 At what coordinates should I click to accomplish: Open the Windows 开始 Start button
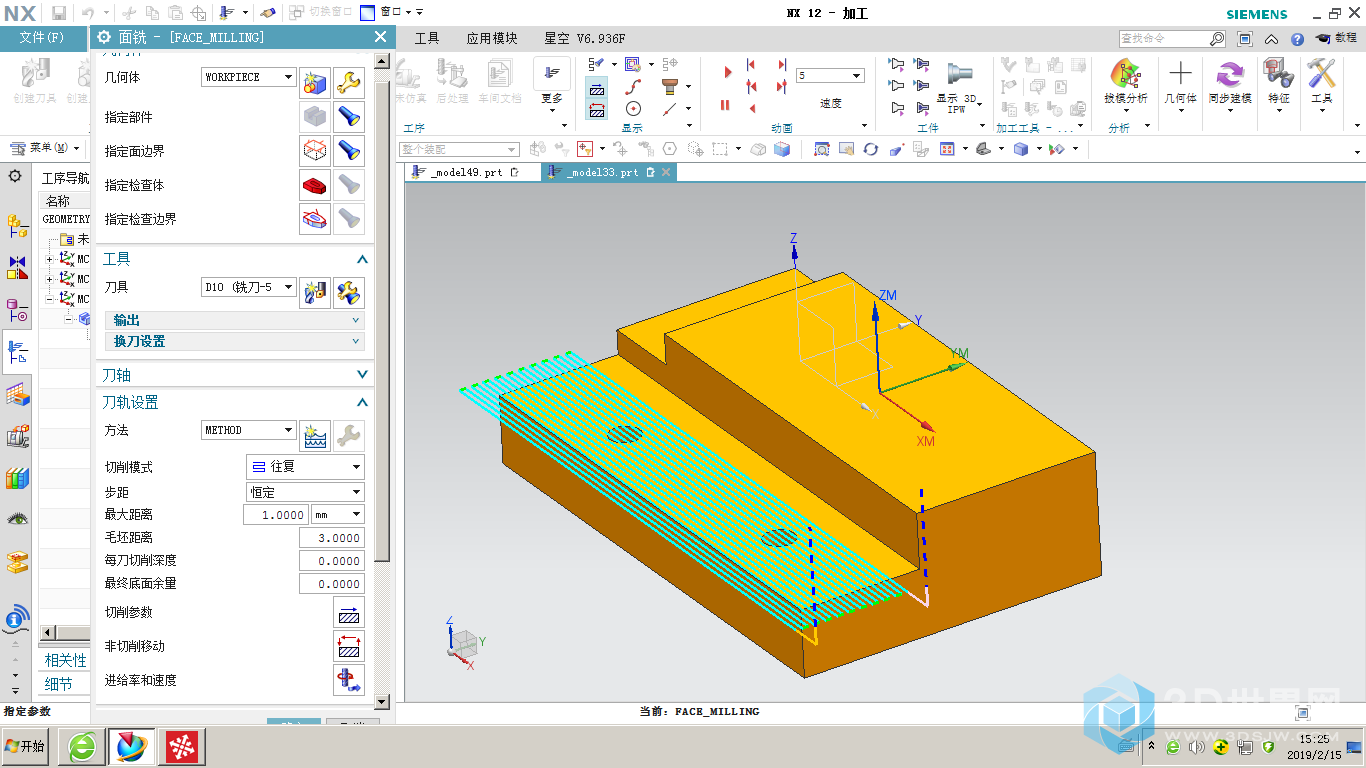coord(26,746)
